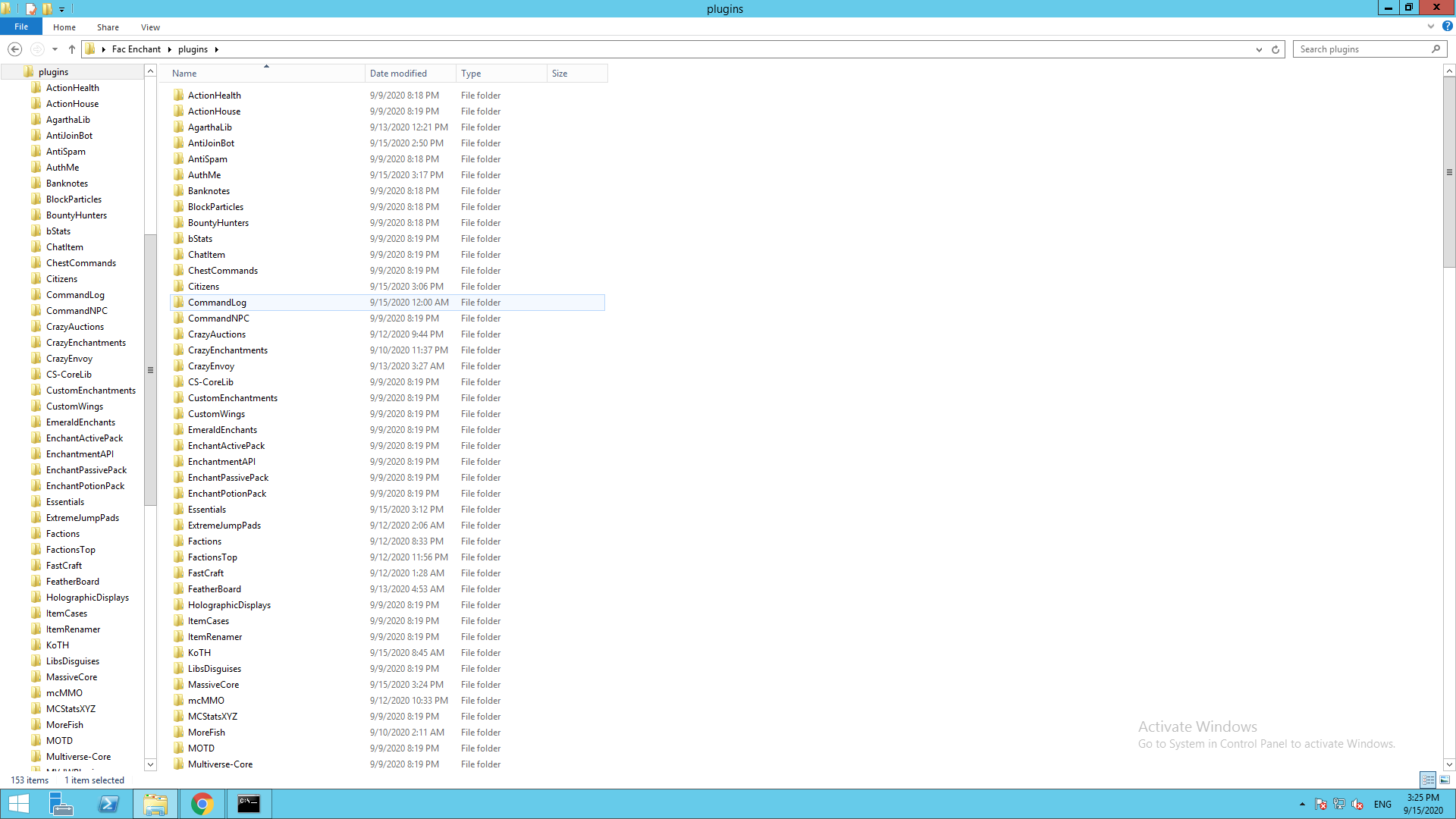Expand the address bar history dropdown

pos(1259,49)
